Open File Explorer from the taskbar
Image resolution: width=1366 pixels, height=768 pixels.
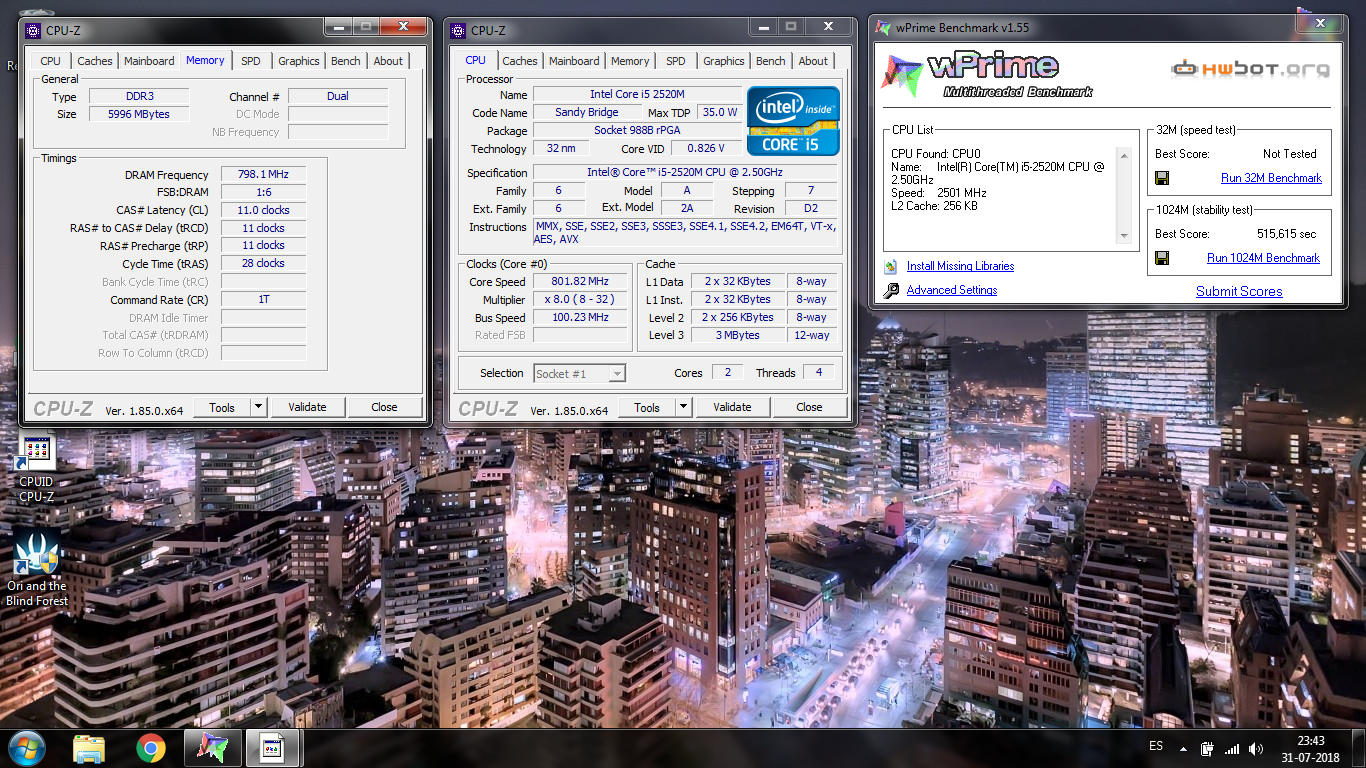click(89, 748)
